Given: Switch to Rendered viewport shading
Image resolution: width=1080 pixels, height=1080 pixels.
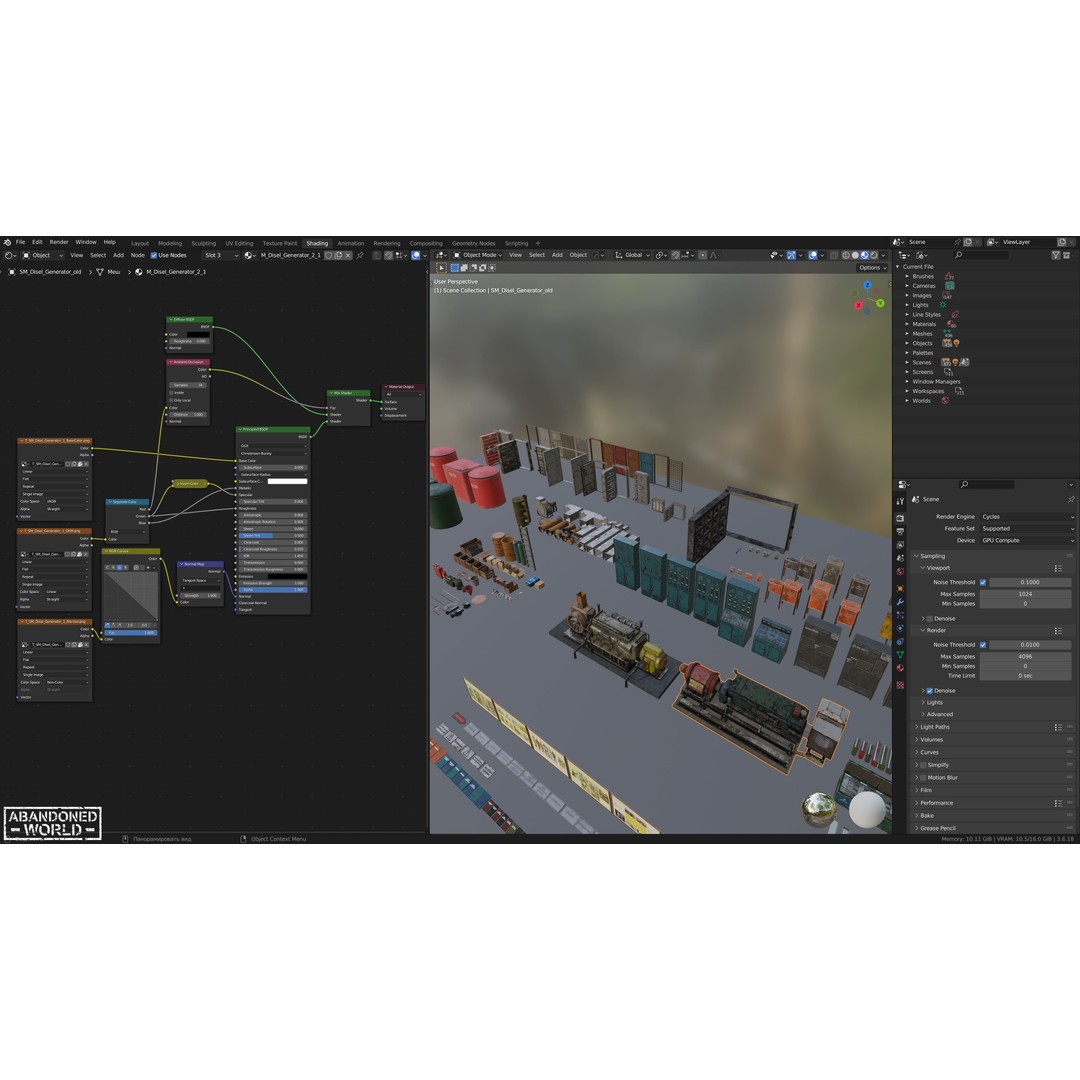Looking at the screenshot, I should (x=874, y=255).
